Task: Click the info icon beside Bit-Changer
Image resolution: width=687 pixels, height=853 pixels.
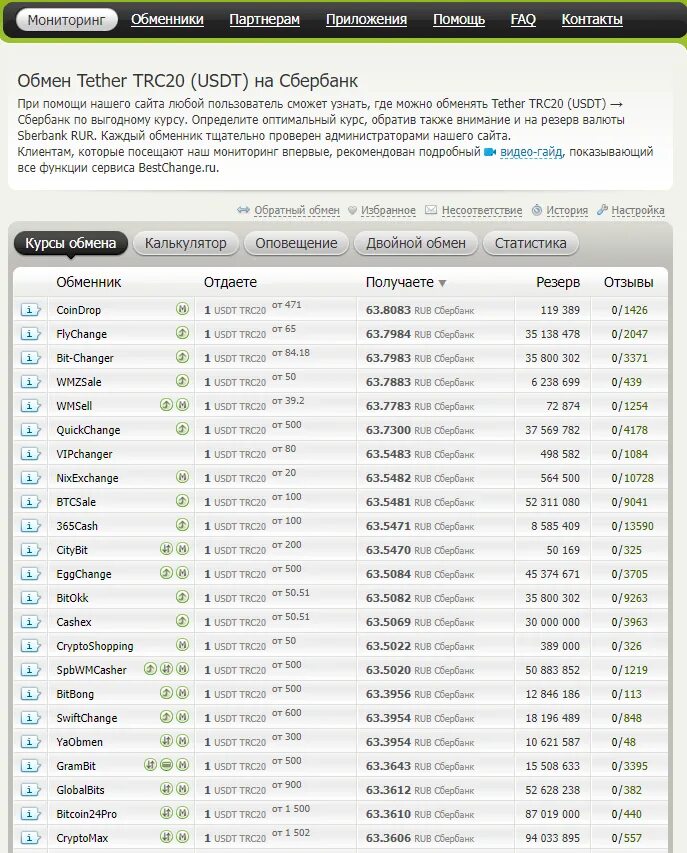Action: [x=30, y=358]
